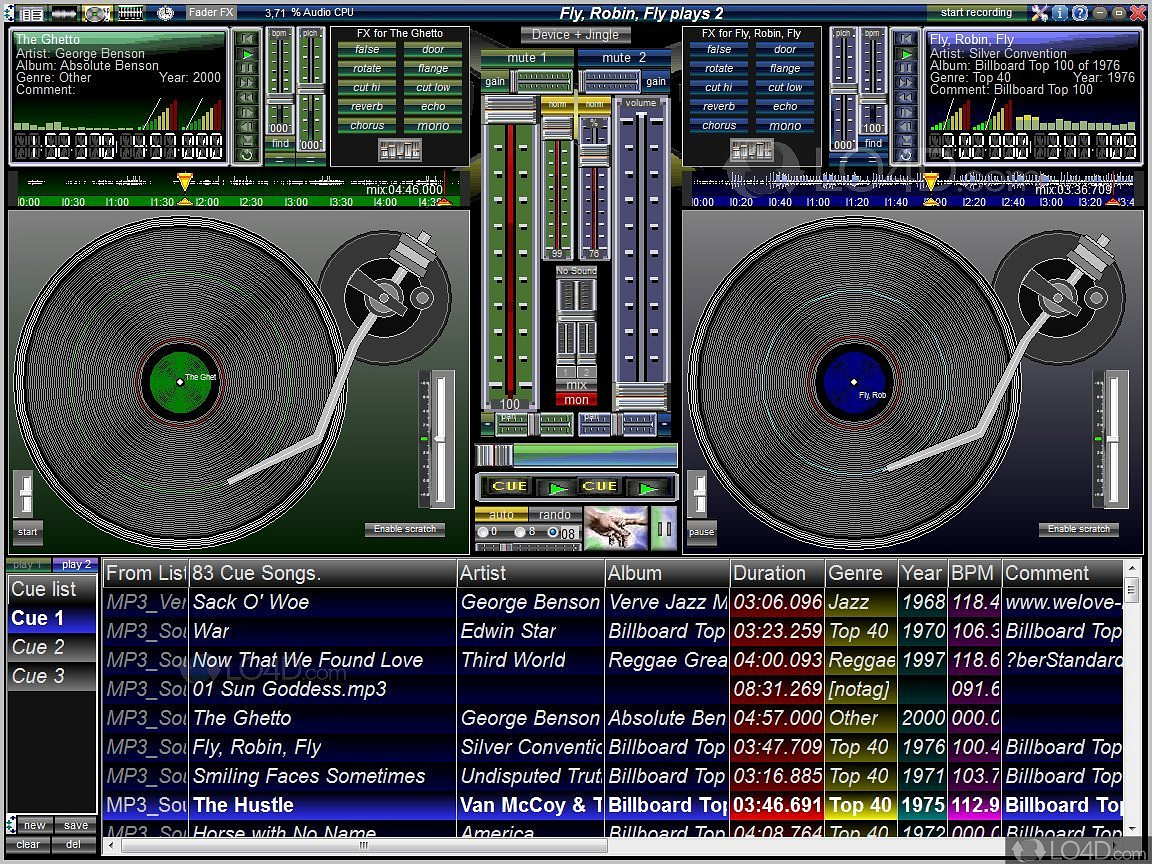Click the clock icon beside Fader FX

[x=166, y=13]
